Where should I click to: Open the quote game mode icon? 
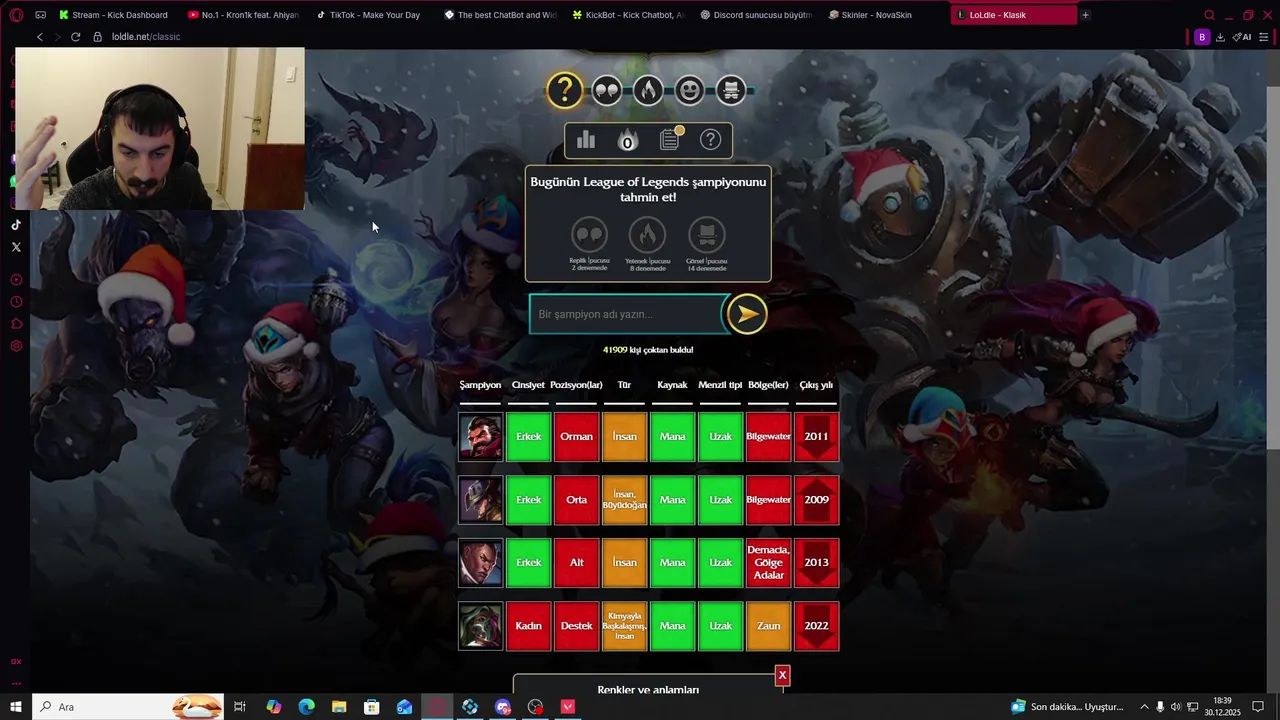(607, 91)
